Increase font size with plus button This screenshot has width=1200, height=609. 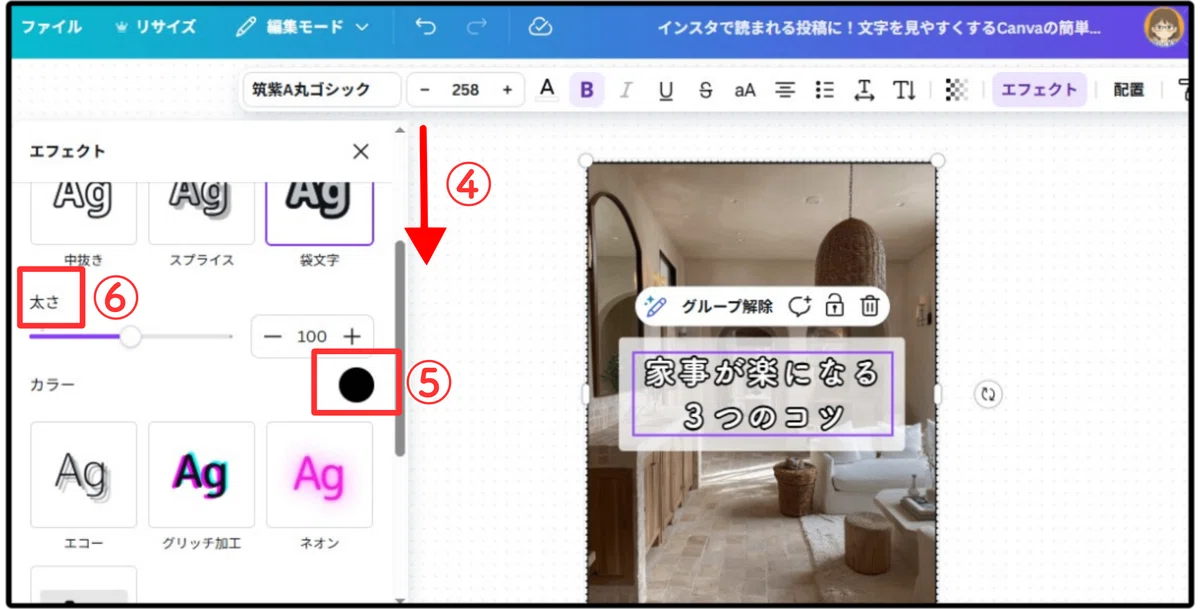(x=507, y=90)
